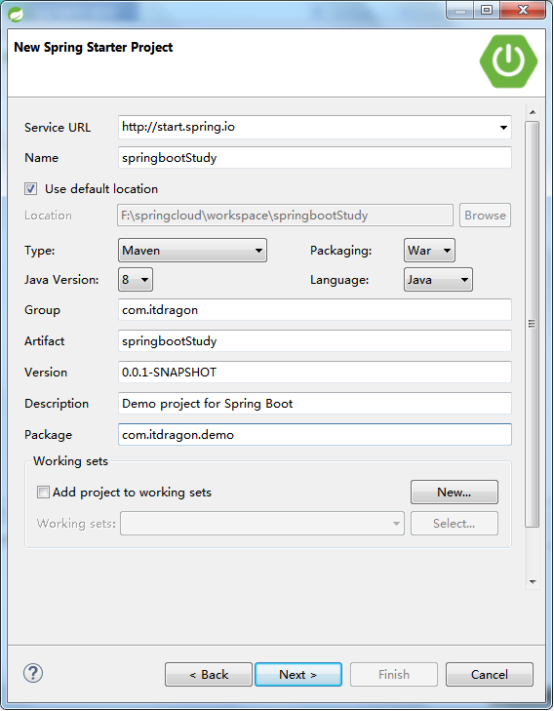Open the Packaging dropdown showing War
The image size is (554, 711).
point(429,250)
